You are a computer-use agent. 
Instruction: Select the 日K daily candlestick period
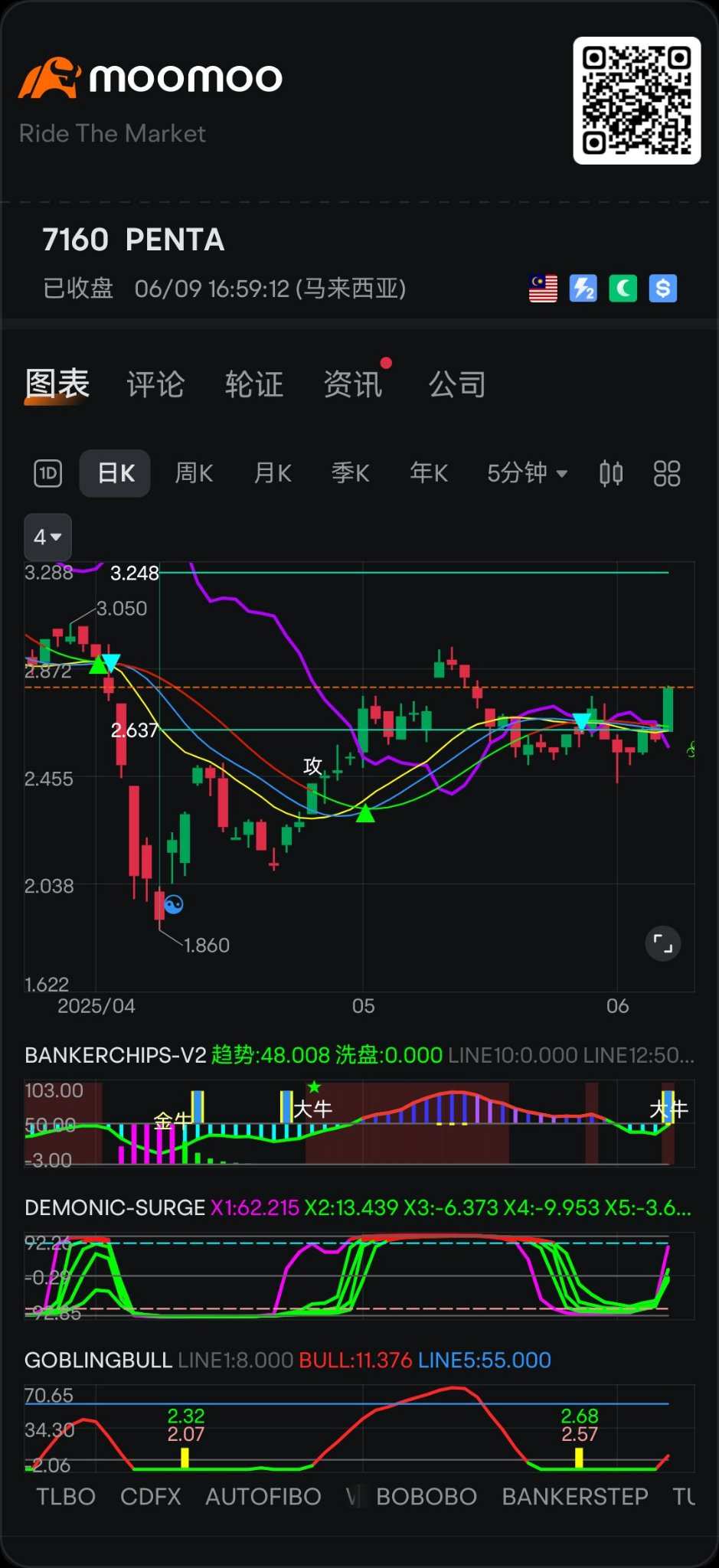click(x=116, y=473)
